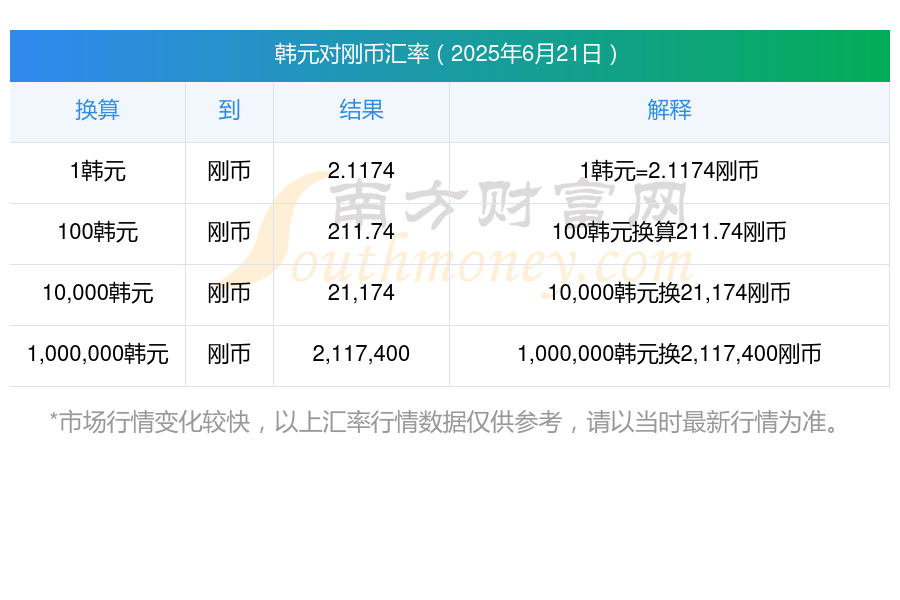This screenshot has height=600, width=900.
Task: Click the result value 2,117,400
Action: tap(361, 354)
